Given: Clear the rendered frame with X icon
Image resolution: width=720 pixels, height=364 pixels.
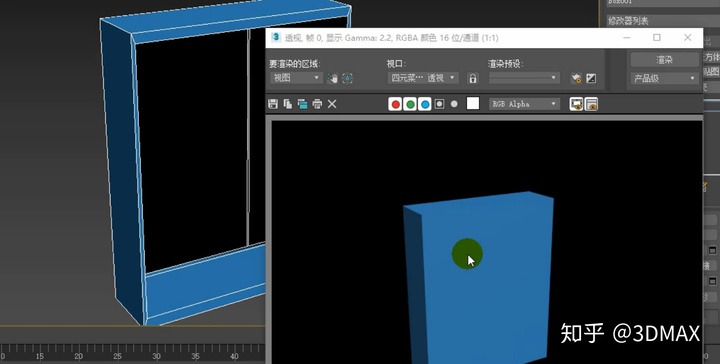Looking at the screenshot, I should pos(332,104).
